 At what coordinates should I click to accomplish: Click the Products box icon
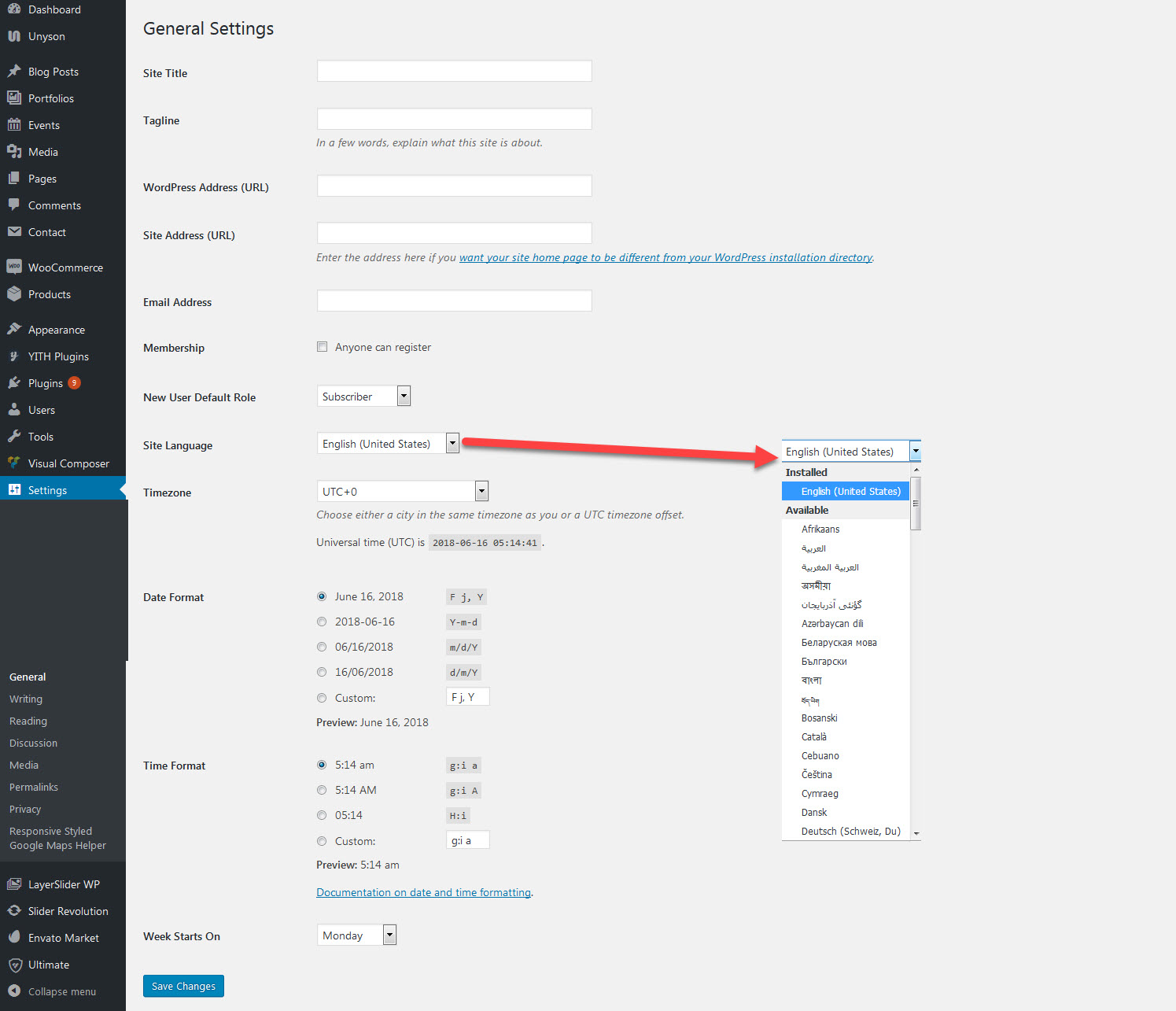coord(14,294)
